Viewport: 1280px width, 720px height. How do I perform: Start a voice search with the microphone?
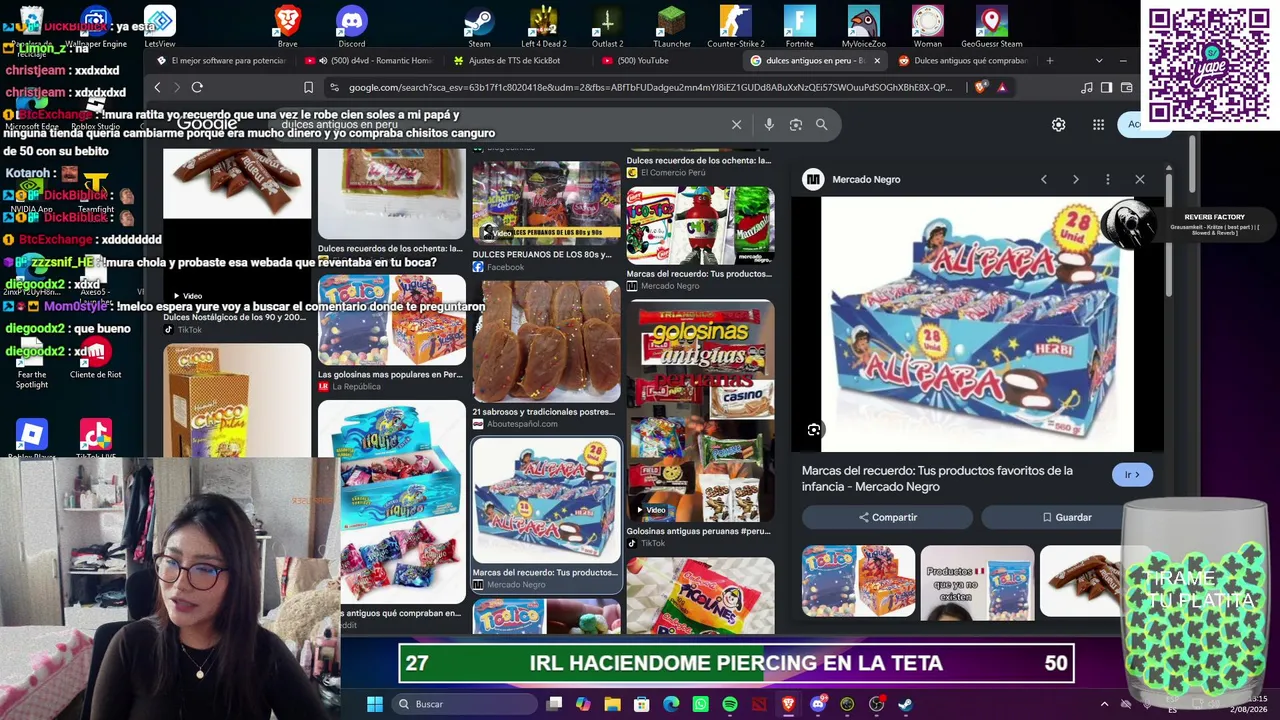coord(768,125)
